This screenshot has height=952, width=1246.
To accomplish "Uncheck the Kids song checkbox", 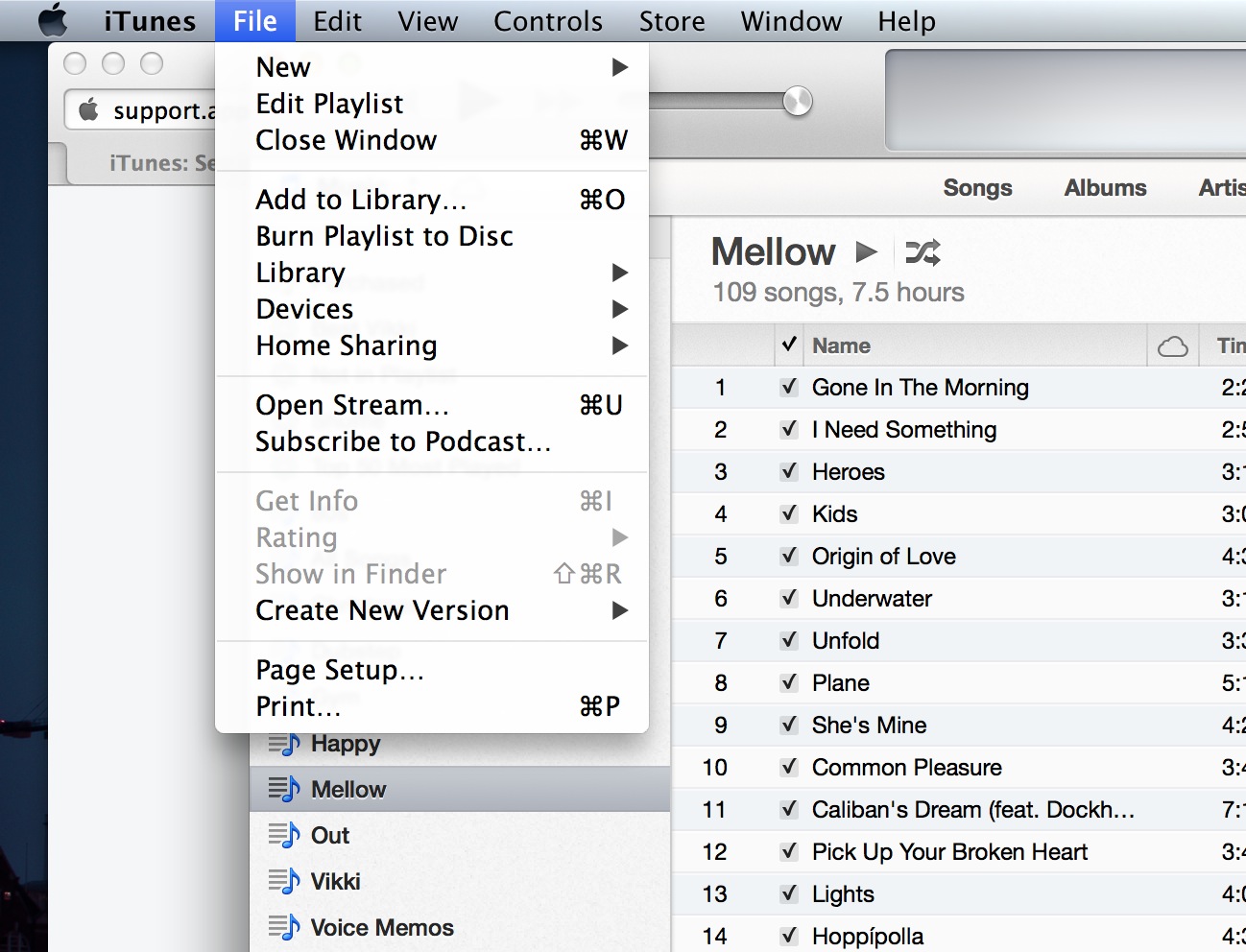I will coord(789,513).
